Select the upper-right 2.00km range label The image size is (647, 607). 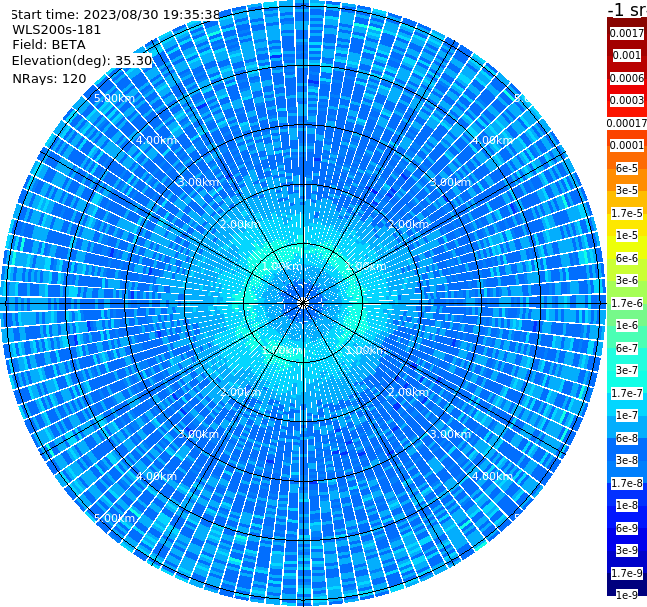(x=408, y=224)
